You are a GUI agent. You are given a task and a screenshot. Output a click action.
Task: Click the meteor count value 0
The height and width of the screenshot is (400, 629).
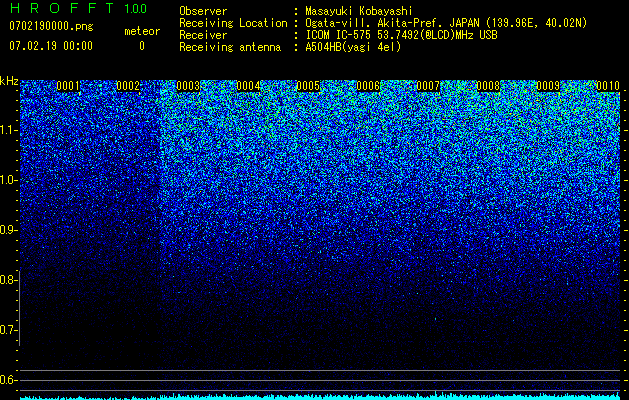142,46
